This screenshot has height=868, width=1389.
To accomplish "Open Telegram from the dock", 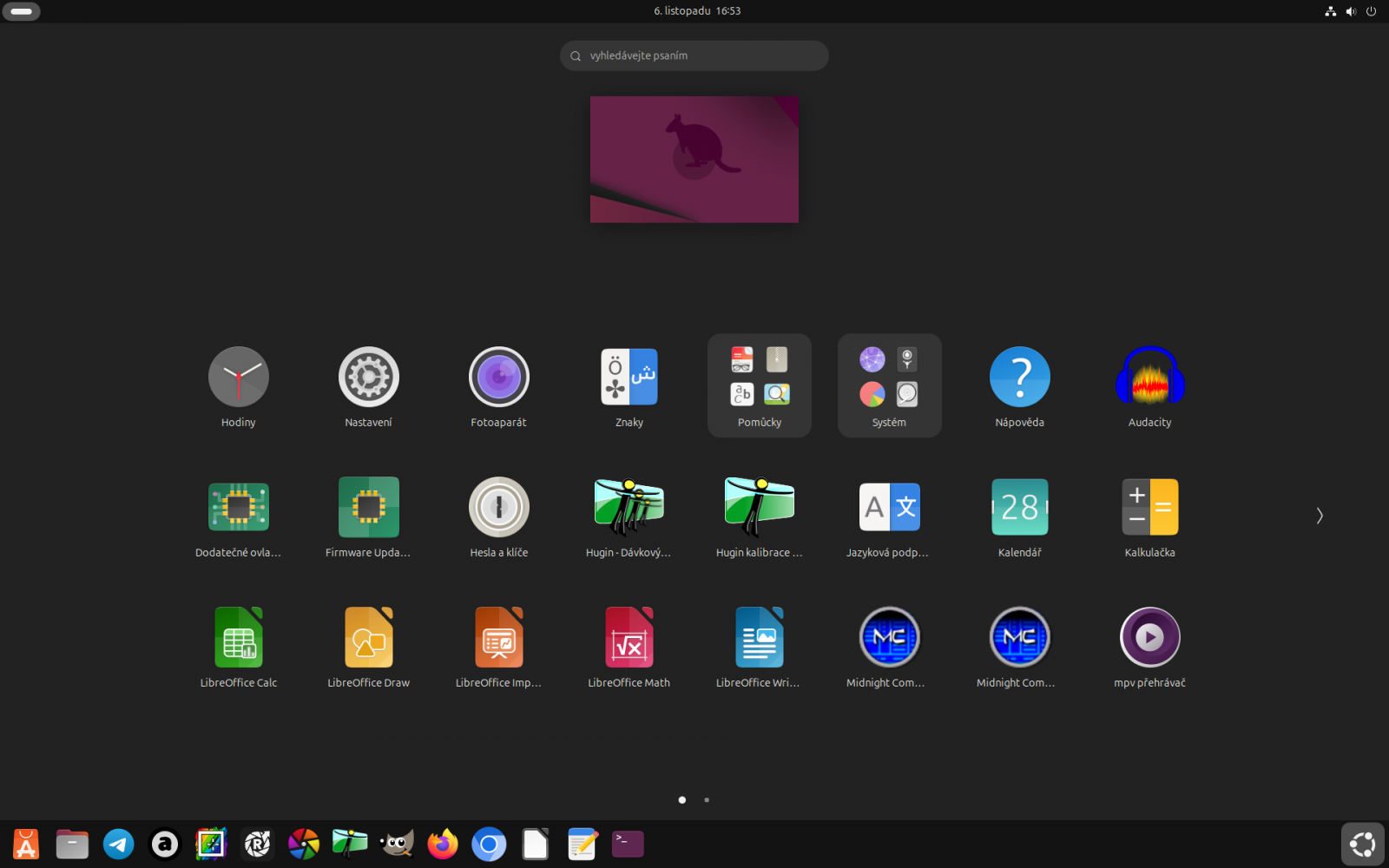I will pyautogui.click(x=119, y=844).
